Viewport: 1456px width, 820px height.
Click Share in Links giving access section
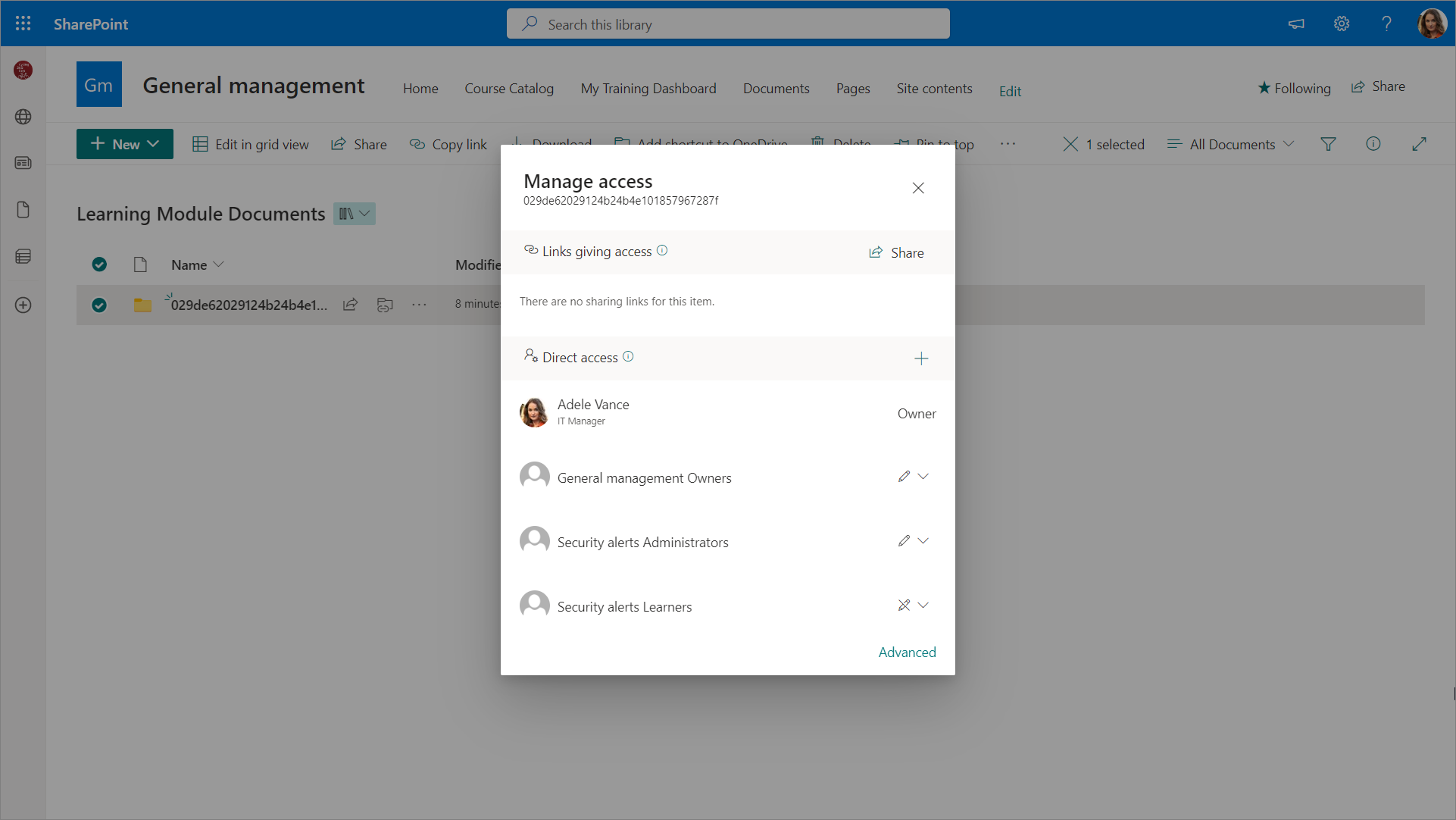click(896, 252)
